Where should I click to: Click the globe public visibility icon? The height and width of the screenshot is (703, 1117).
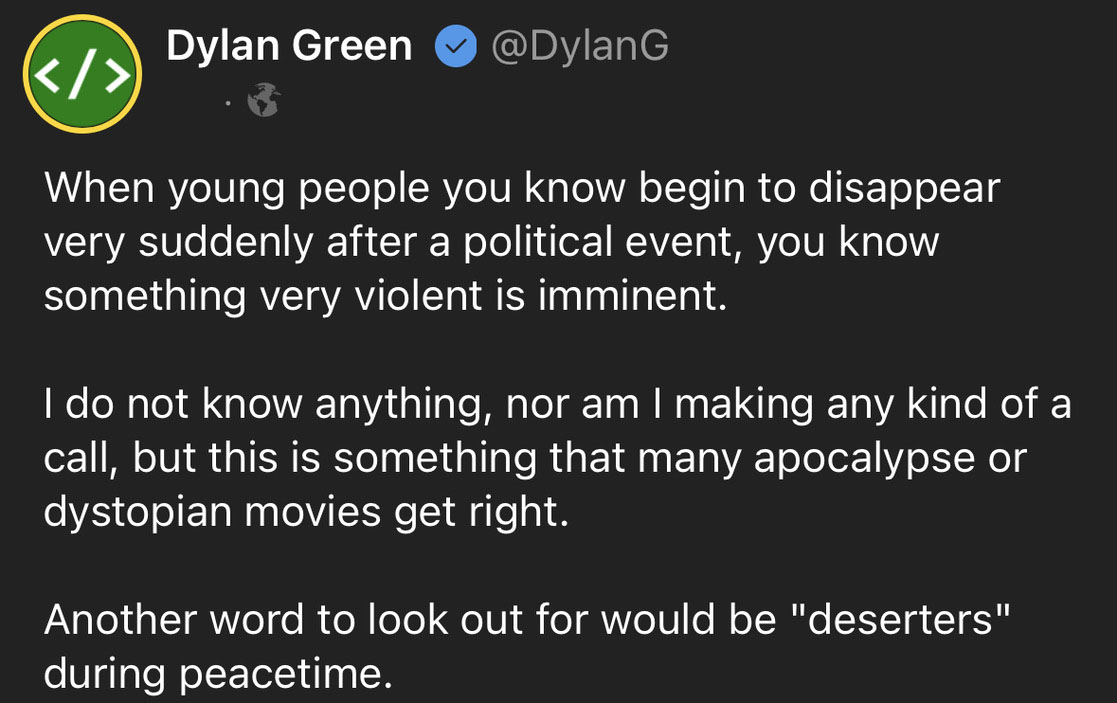(x=264, y=100)
